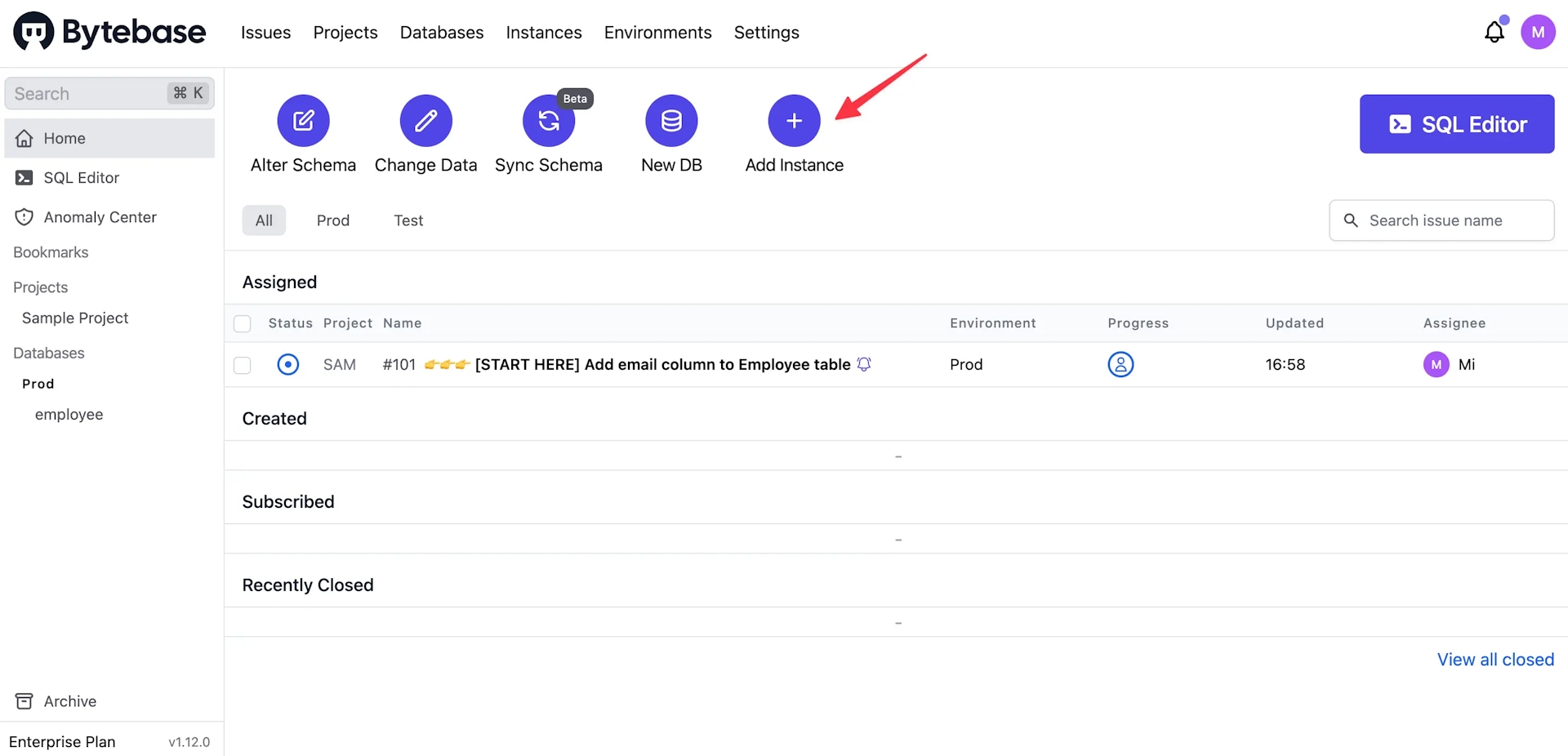This screenshot has height=756, width=1568.
Task: Click the Enterprise Plan label
Action: click(62, 742)
